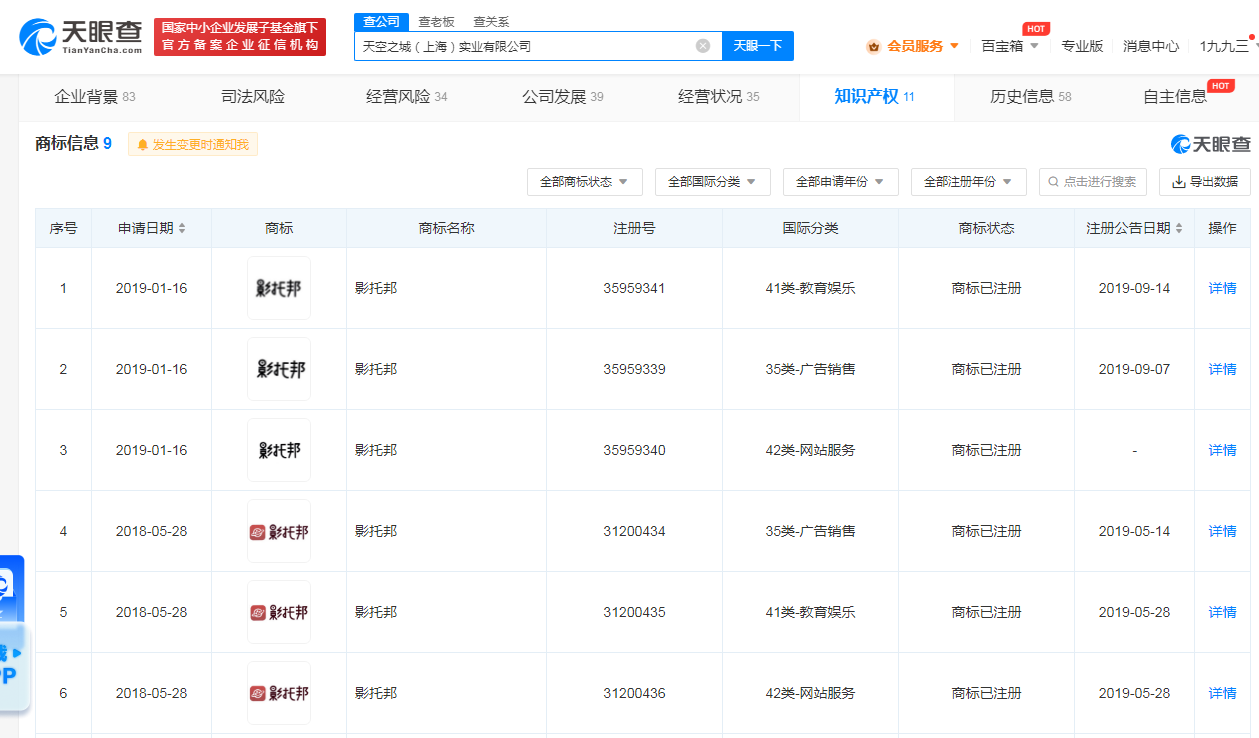
Task: Sort by registration announcement date arrows
Action: 1178,229
